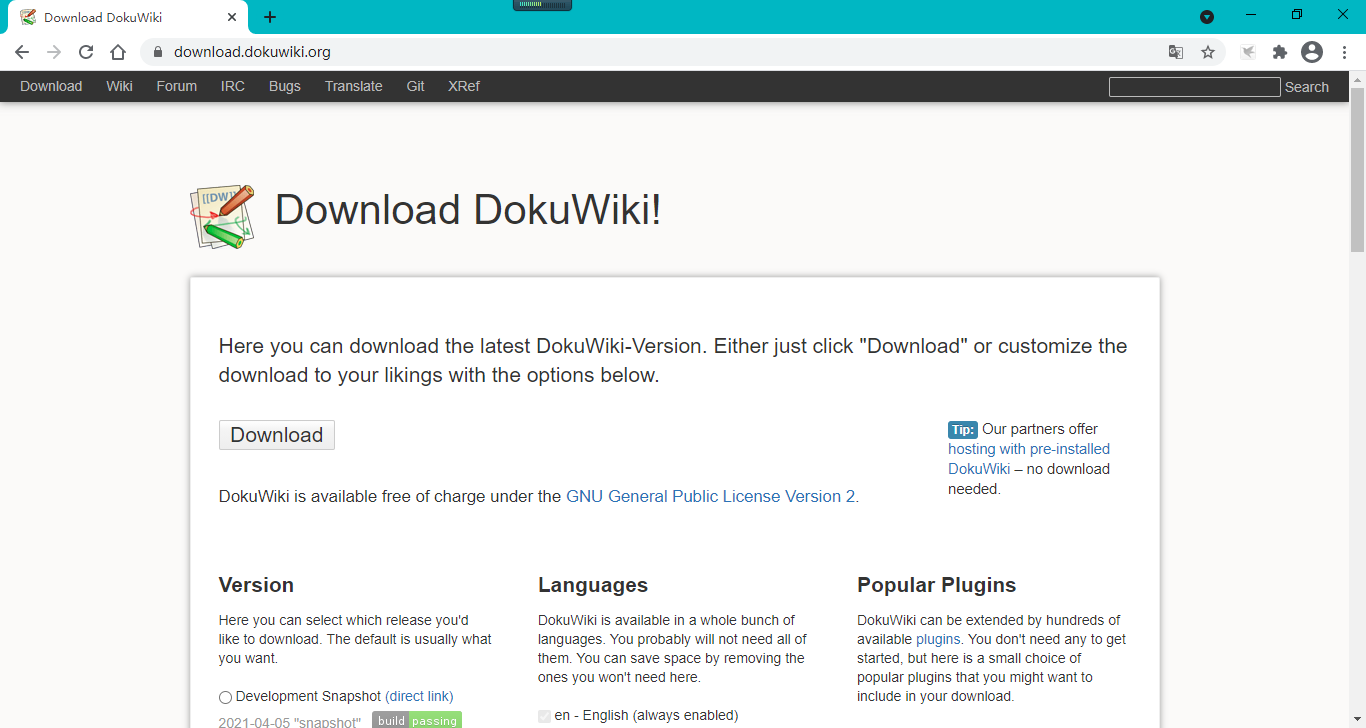Screen dimensions: 1366x728
Task: Open the Google Translate icon in address bar
Action: pyautogui.click(x=1176, y=51)
